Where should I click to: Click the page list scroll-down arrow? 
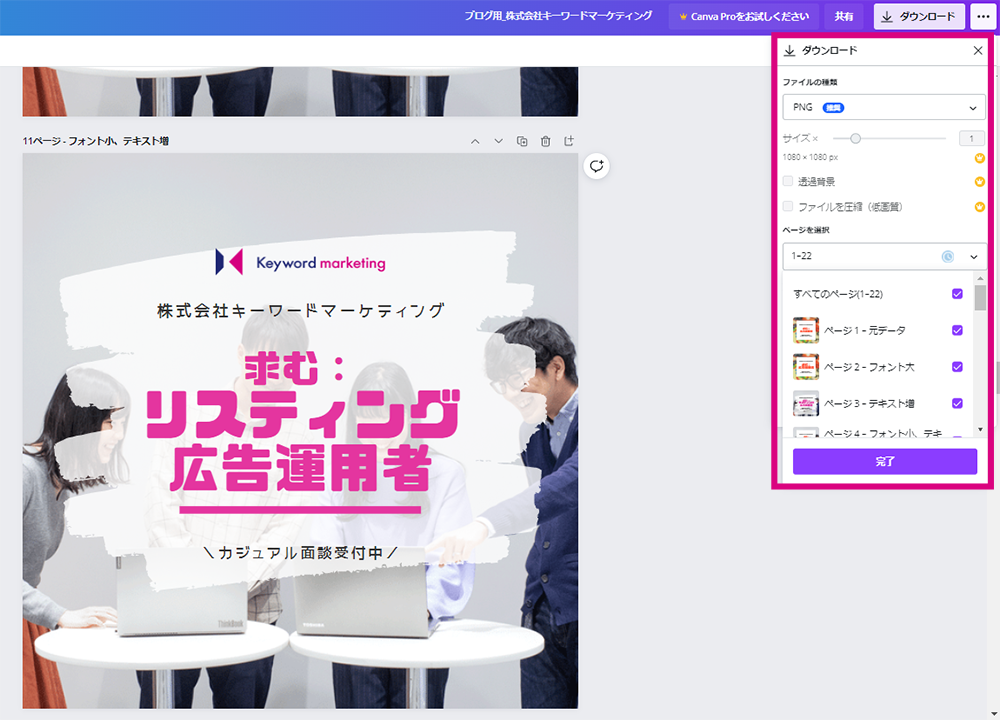click(980, 430)
